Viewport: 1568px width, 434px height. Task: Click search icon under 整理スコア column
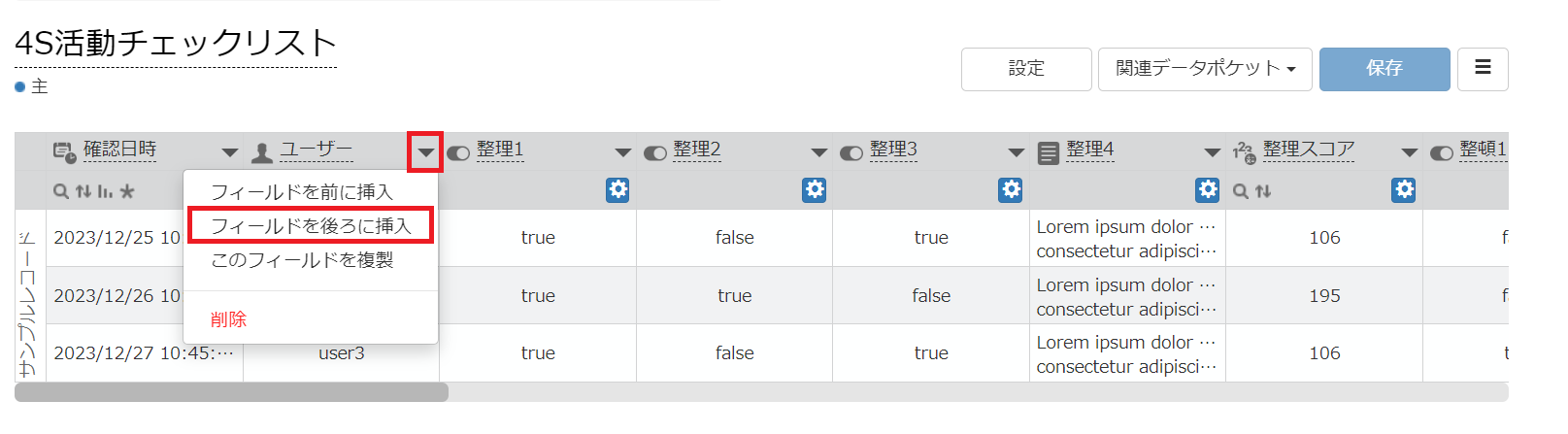[1241, 191]
